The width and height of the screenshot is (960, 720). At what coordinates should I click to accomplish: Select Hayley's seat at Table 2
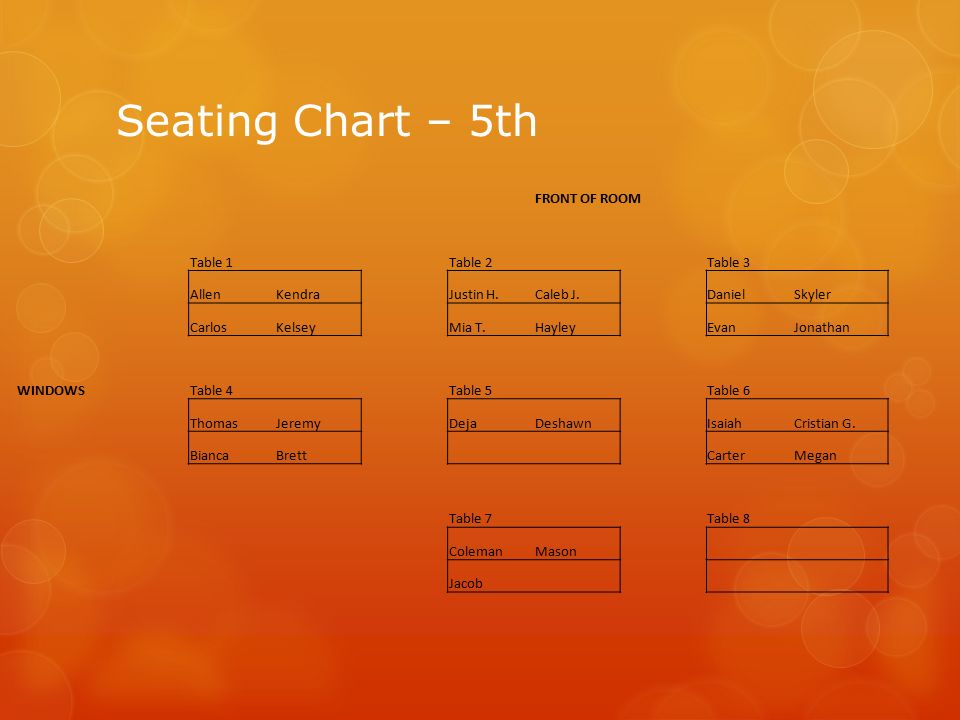tap(555, 328)
